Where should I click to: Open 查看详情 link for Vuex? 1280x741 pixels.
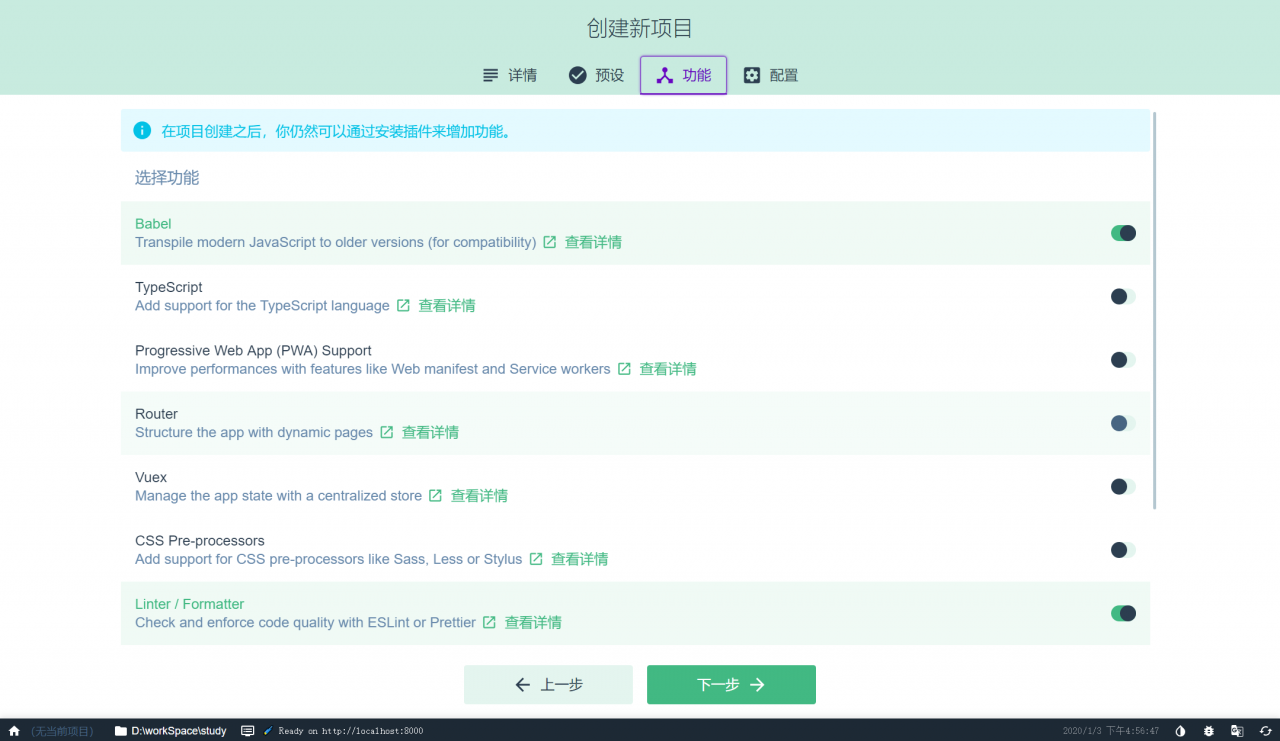tap(479, 496)
